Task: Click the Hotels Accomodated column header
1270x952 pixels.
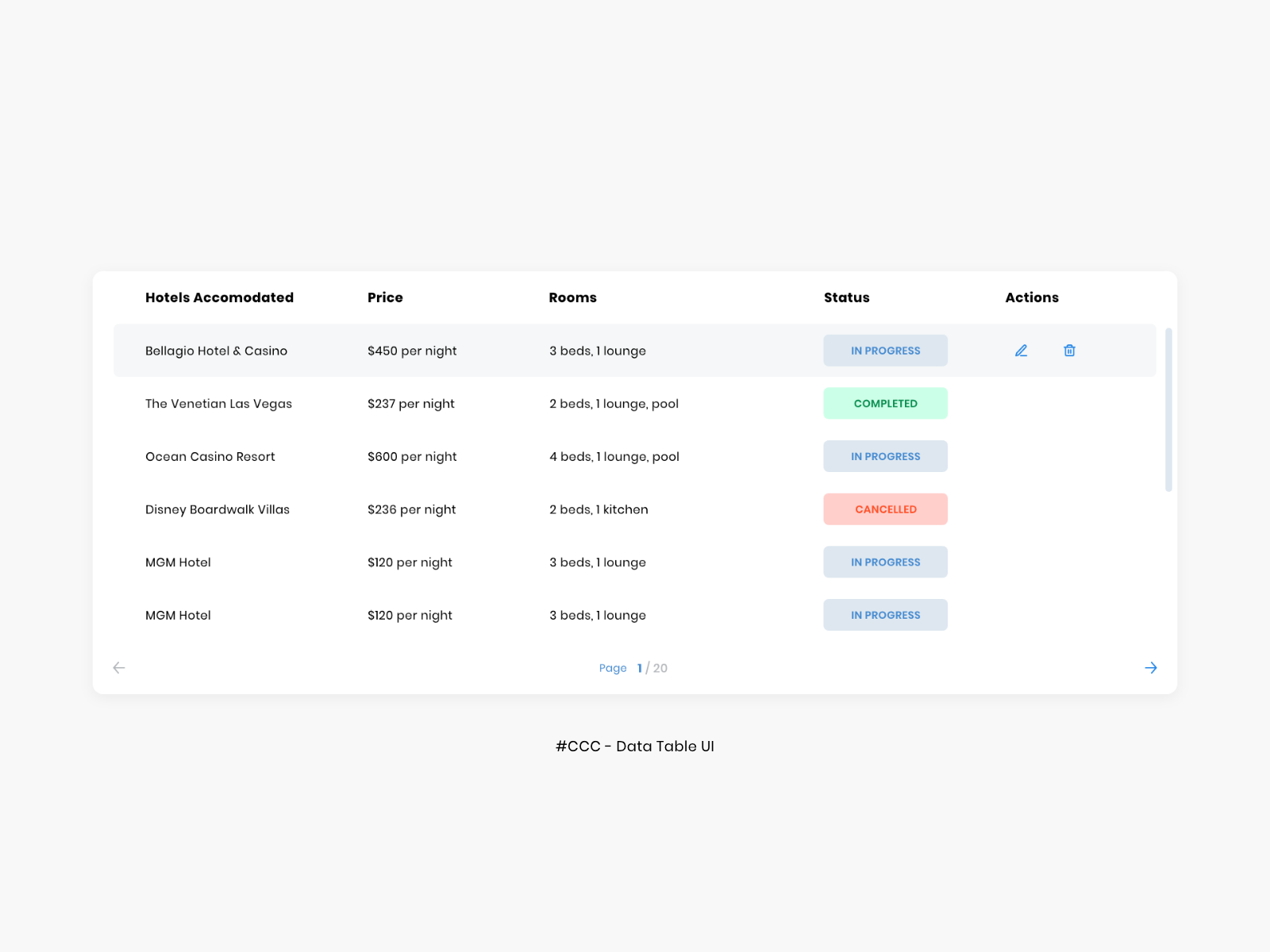Action: pyautogui.click(x=219, y=297)
